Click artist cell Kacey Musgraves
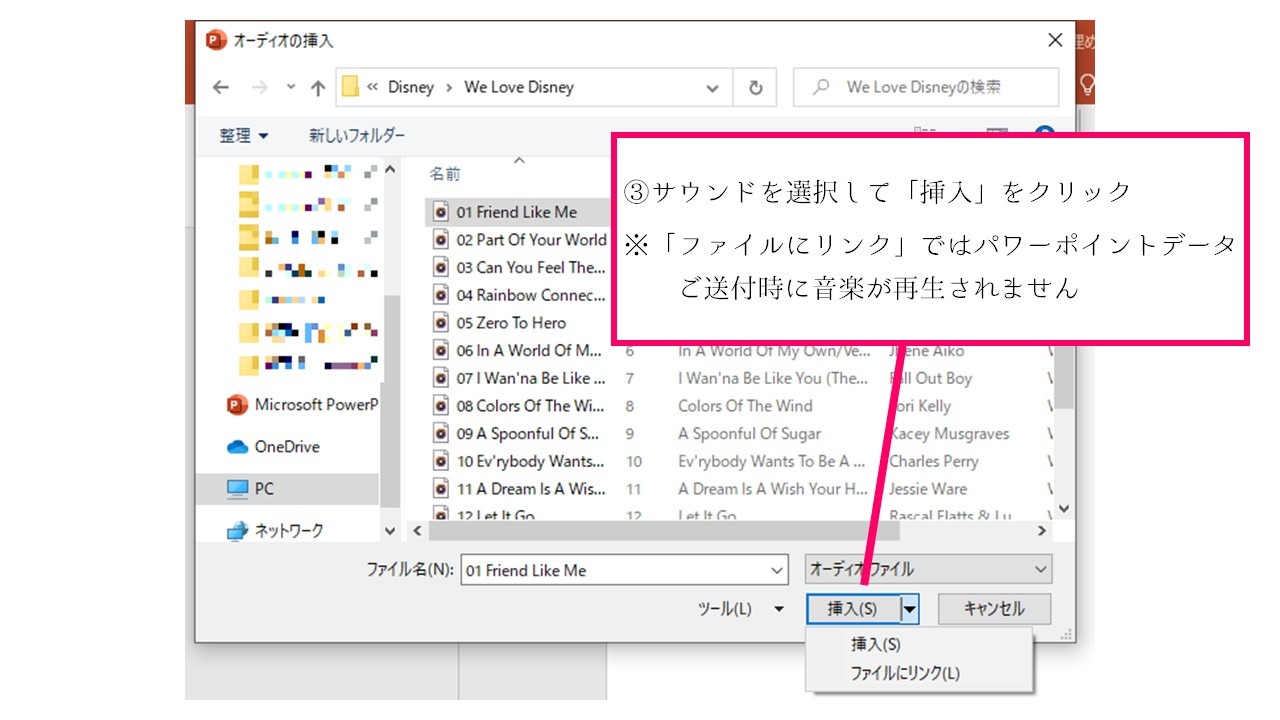 [x=949, y=434]
